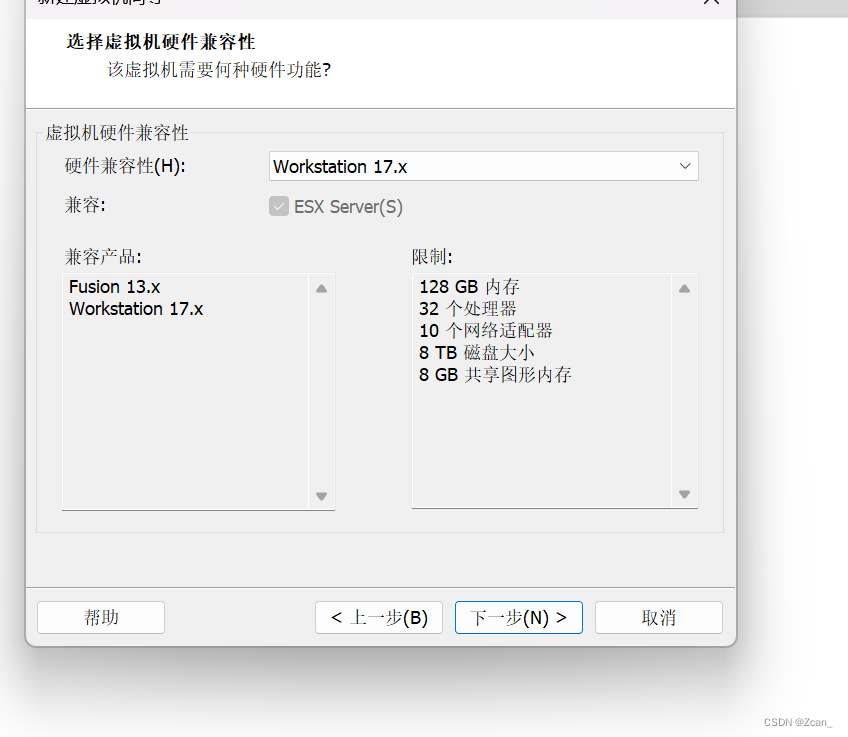Proceed with 下一步(N) button
This screenshot has width=848, height=737.
[519, 617]
